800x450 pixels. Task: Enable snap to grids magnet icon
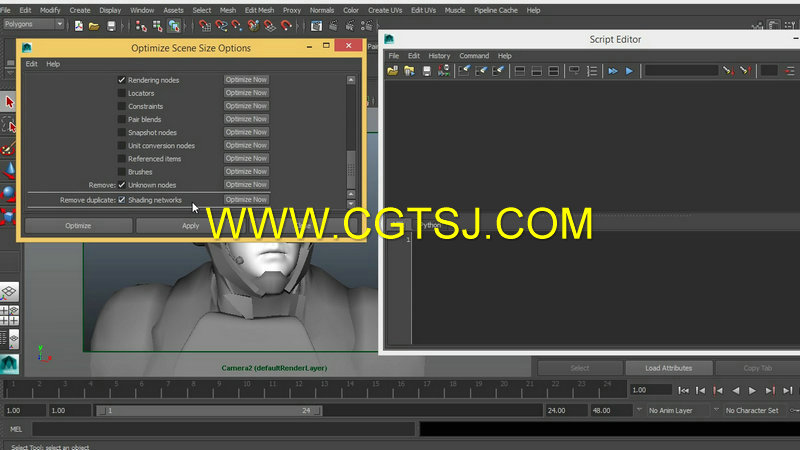(205, 26)
